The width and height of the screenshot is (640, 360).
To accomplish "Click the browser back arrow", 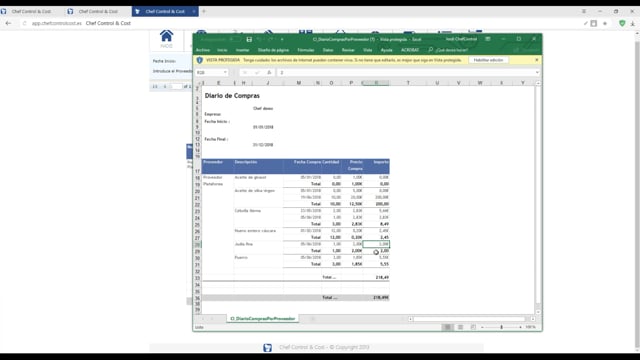I will click(8, 23).
